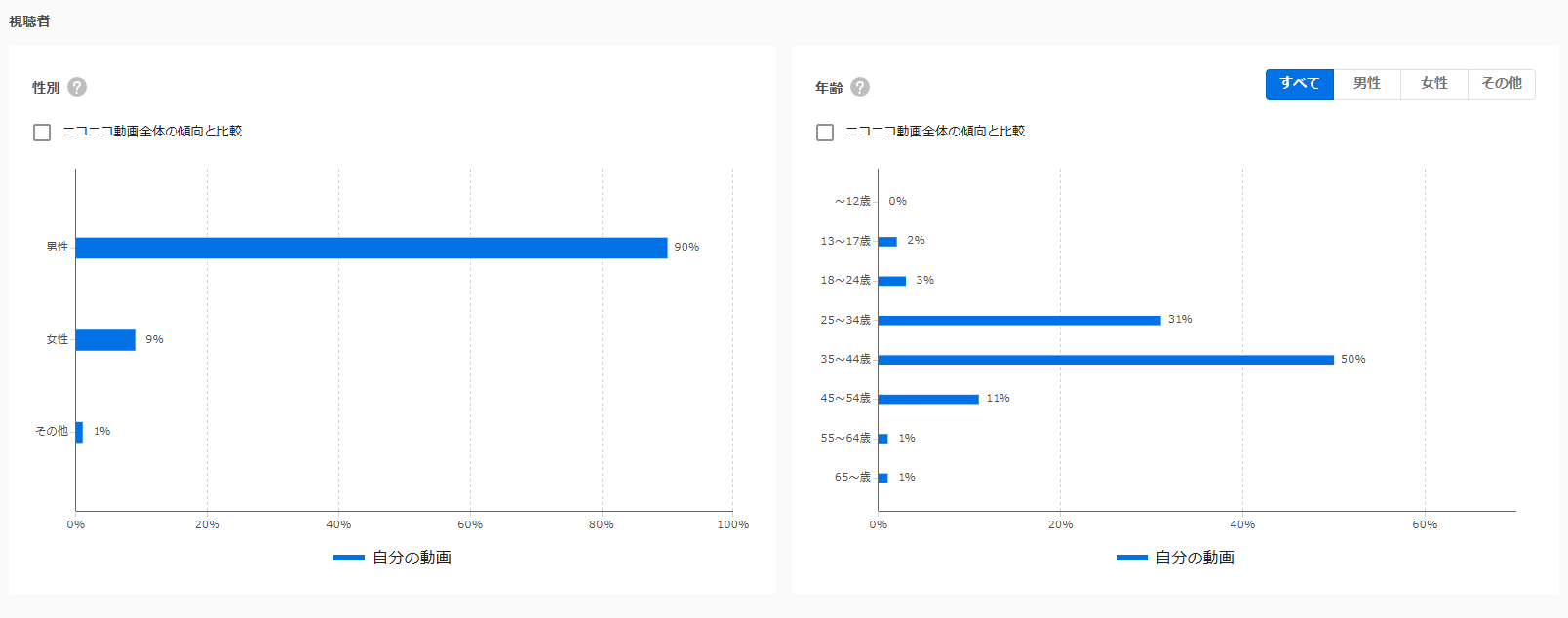Switch age chart to 女性
This screenshot has height=618, width=1568.
pyautogui.click(x=1434, y=84)
